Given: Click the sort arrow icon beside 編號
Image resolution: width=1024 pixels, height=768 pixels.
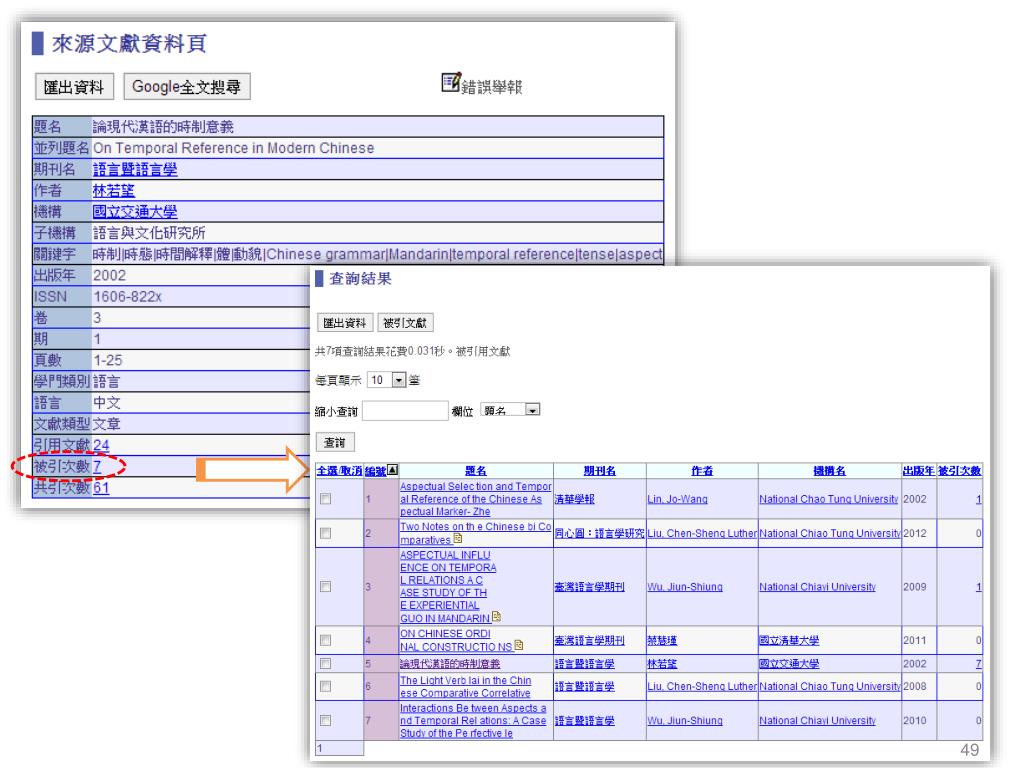Looking at the screenshot, I should click(x=392, y=470).
